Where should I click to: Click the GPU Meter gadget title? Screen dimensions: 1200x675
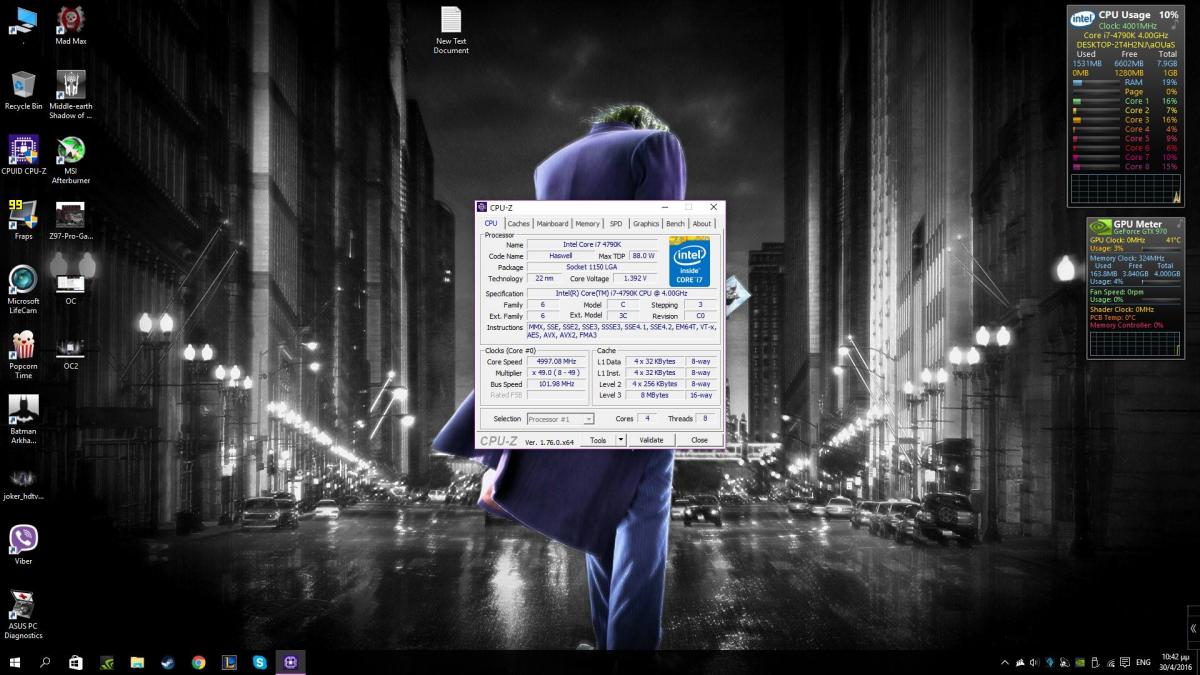click(1137, 225)
